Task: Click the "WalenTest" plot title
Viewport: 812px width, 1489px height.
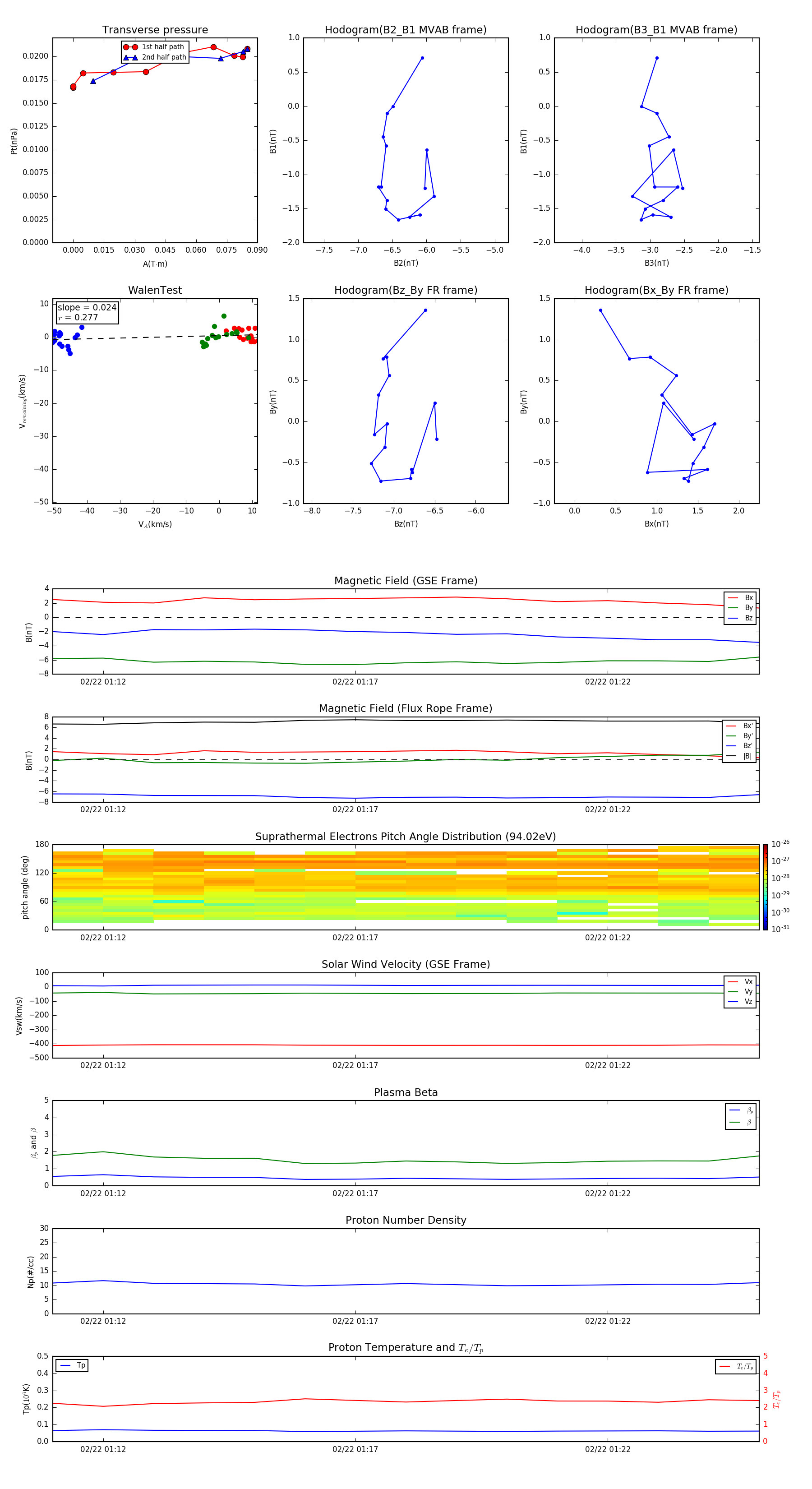Action: [155, 290]
